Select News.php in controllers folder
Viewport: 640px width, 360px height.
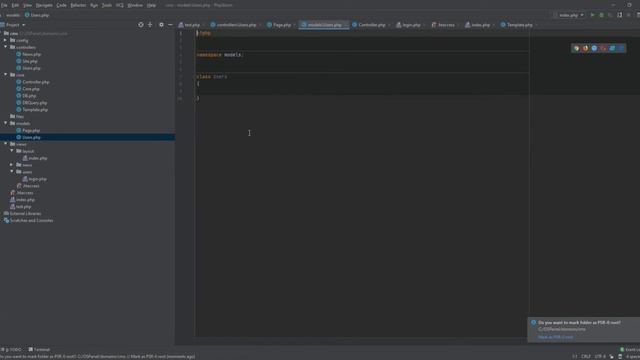point(29,54)
